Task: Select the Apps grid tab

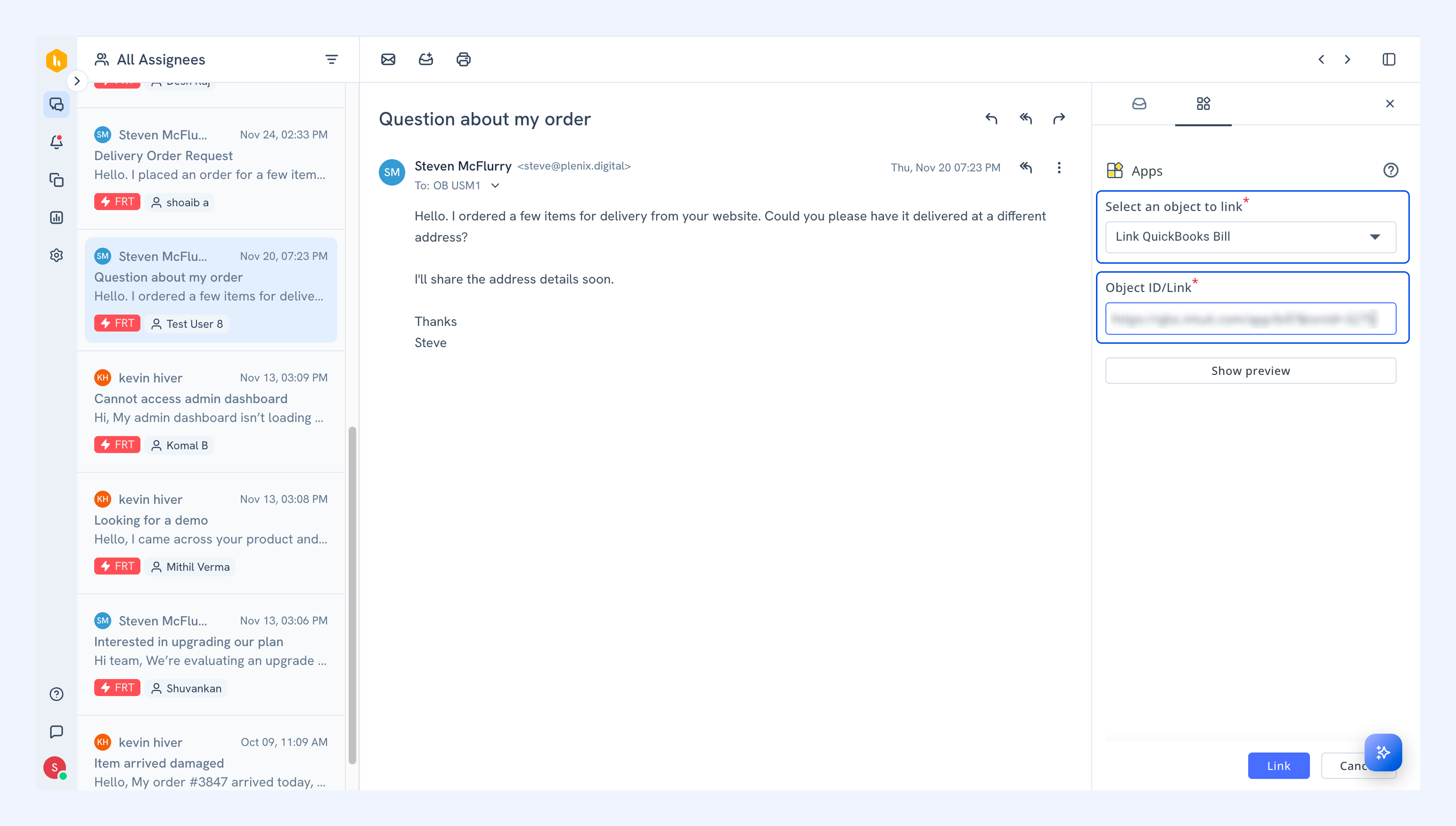Action: tap(1203, 104)
